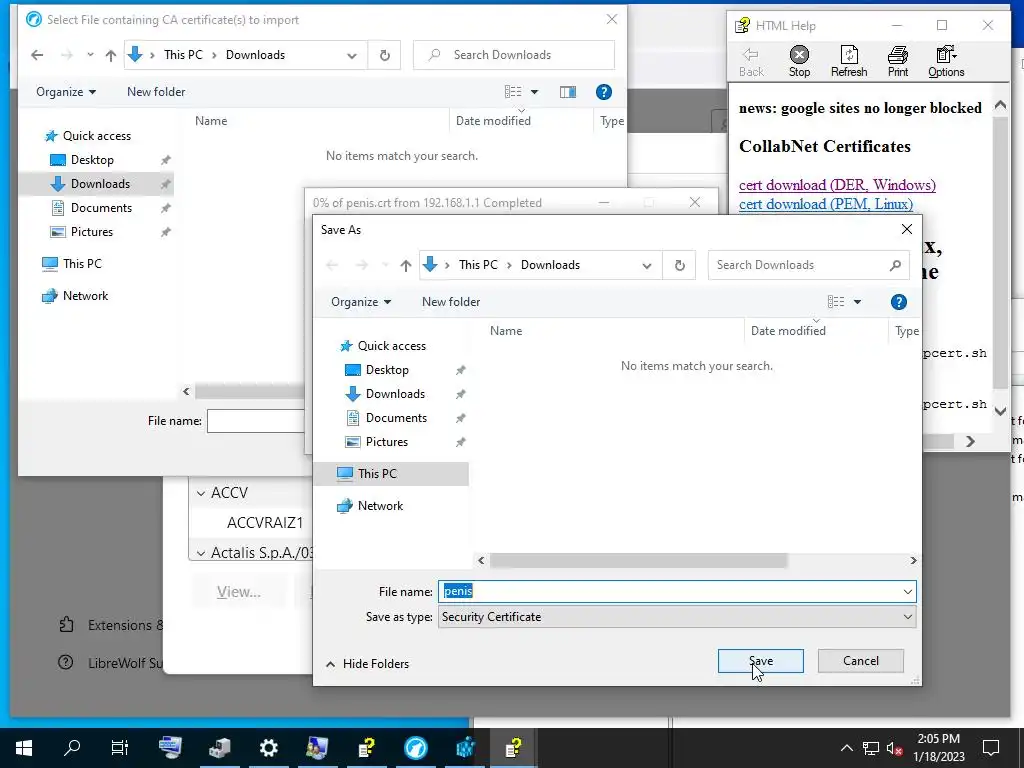1024x768 pixels.
Task: Click muted volume icon in tray
Action: (x=894, y=748)
